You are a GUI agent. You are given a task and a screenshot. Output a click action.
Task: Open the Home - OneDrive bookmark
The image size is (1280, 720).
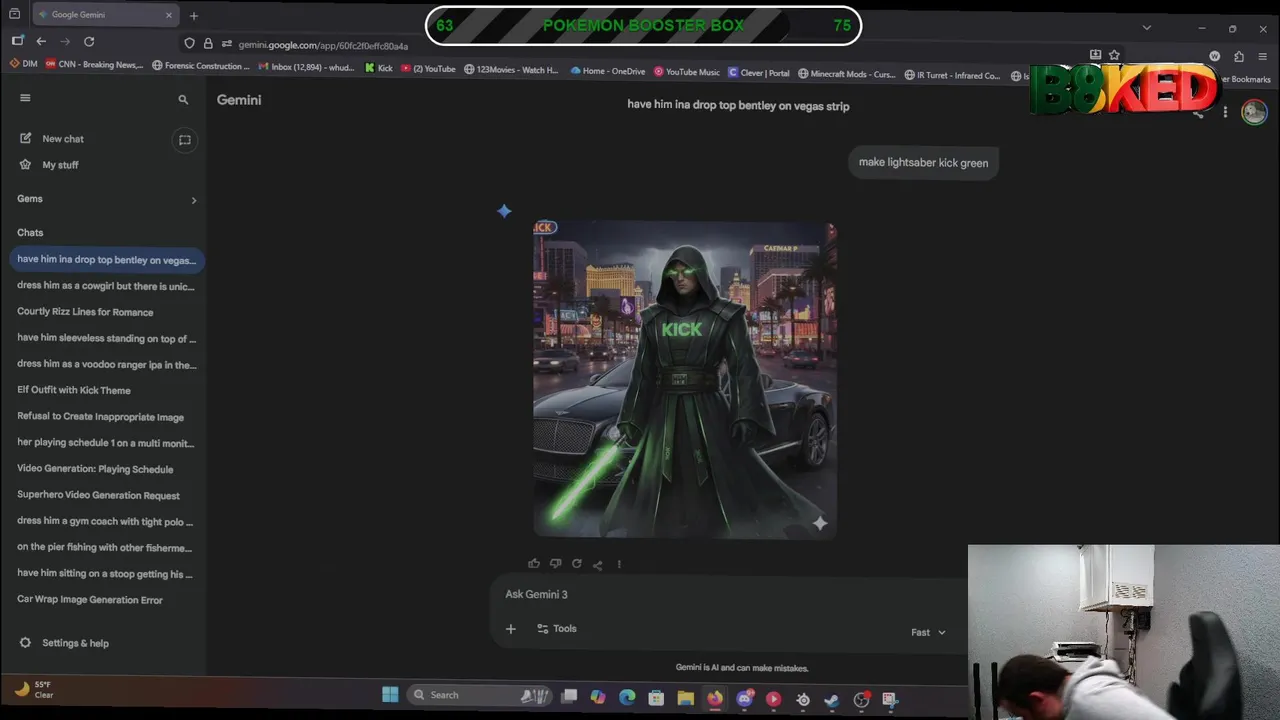[x=607, y=71]
